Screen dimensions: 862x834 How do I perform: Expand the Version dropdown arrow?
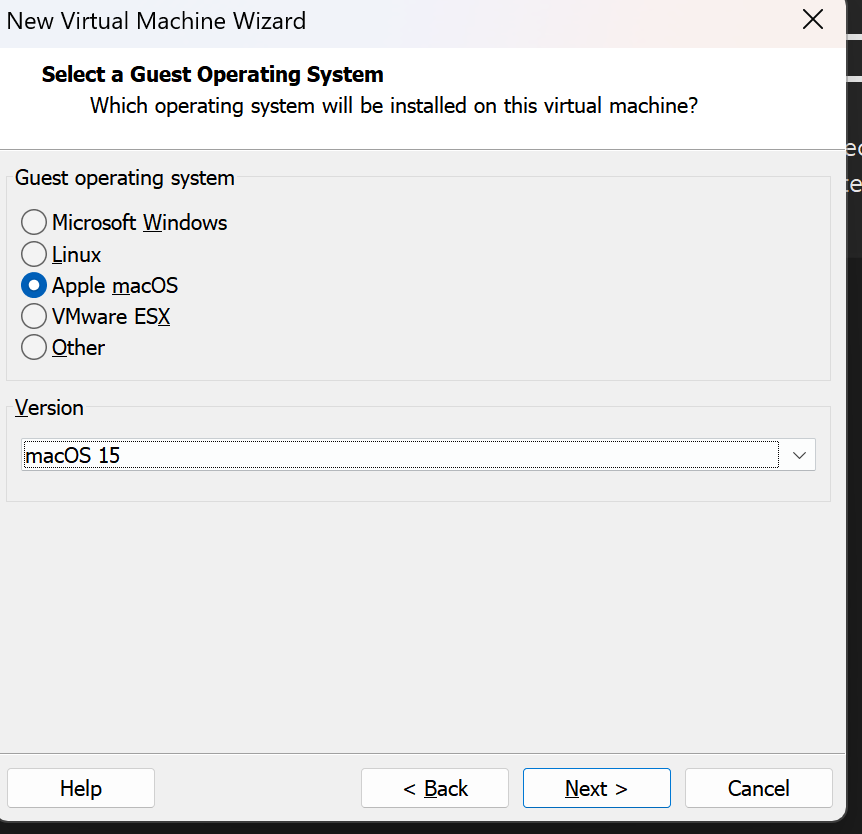coord(799,455)
